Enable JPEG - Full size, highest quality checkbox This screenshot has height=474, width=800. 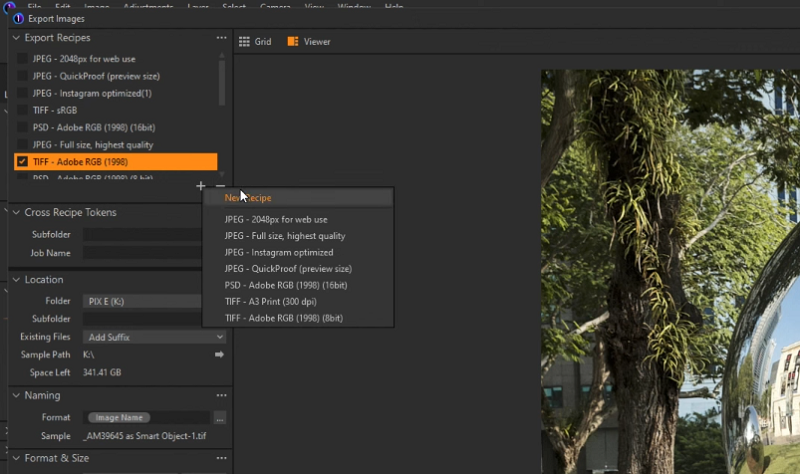22,144
